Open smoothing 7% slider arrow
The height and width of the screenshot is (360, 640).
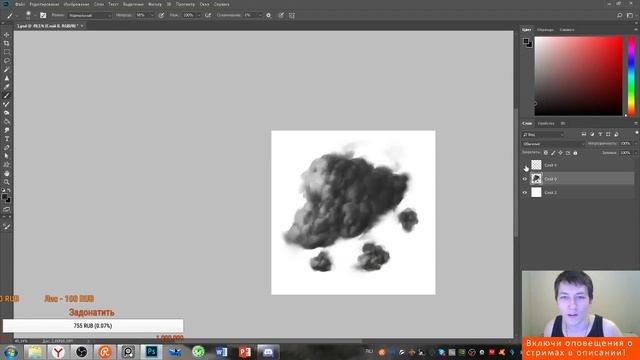pos(260,15)
